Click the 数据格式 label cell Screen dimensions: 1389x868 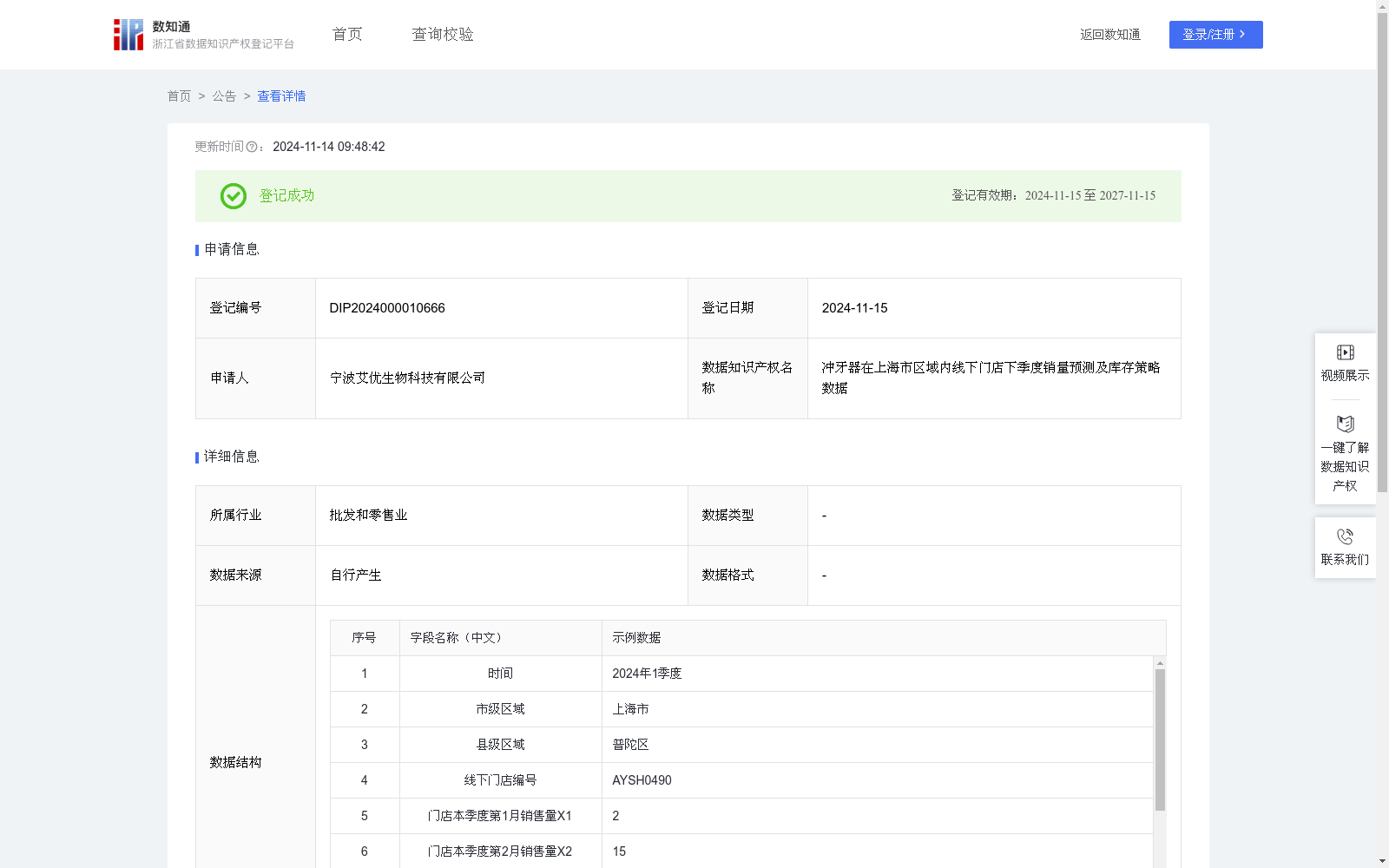[747, 575]
